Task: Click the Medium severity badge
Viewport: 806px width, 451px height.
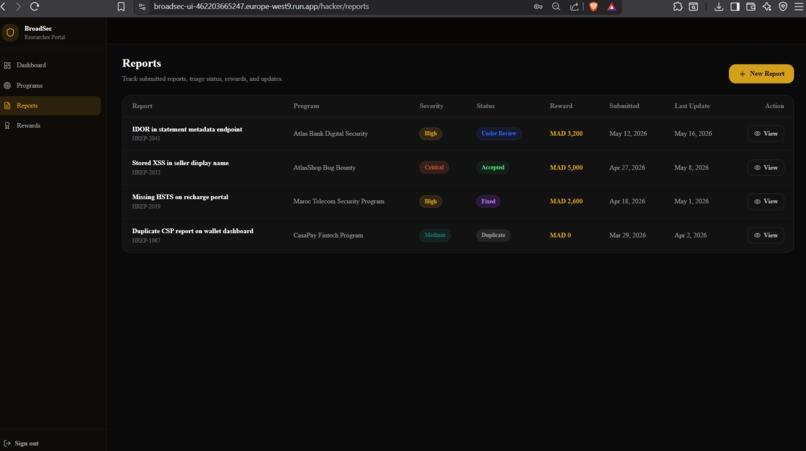Action: (x=435, y=236)
